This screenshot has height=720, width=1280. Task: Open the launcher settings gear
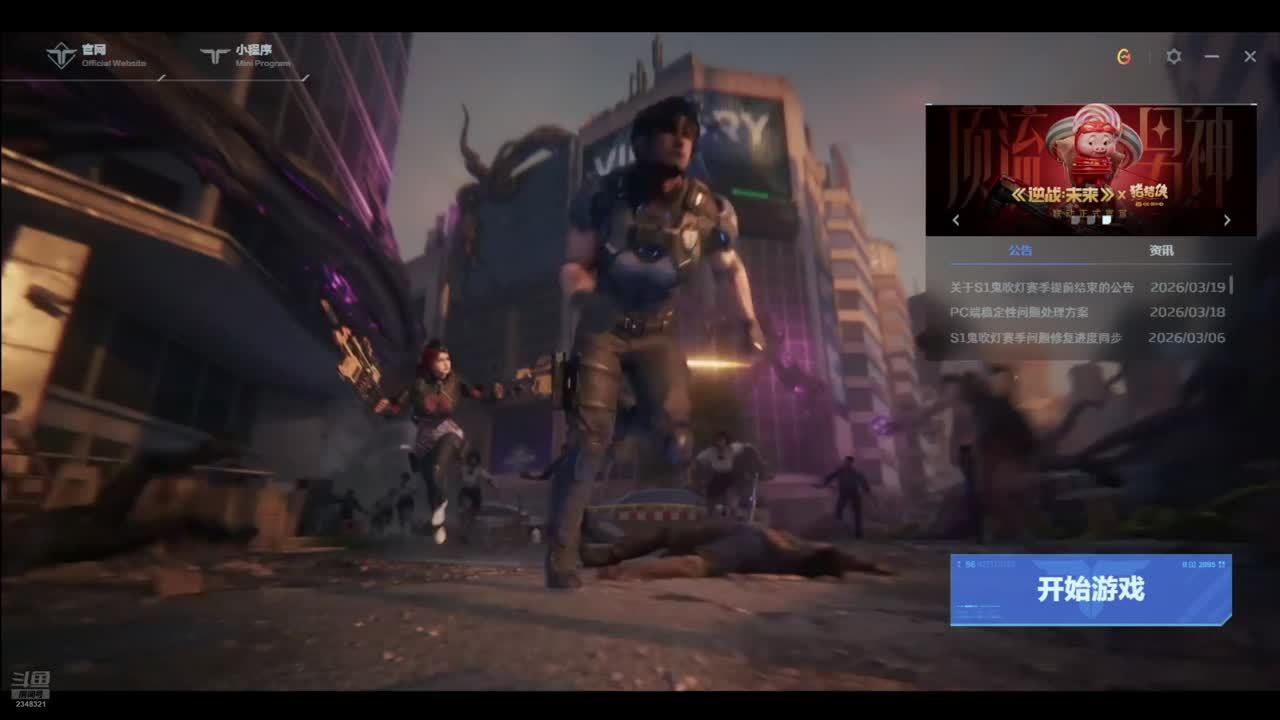[x=1174, y=57]
